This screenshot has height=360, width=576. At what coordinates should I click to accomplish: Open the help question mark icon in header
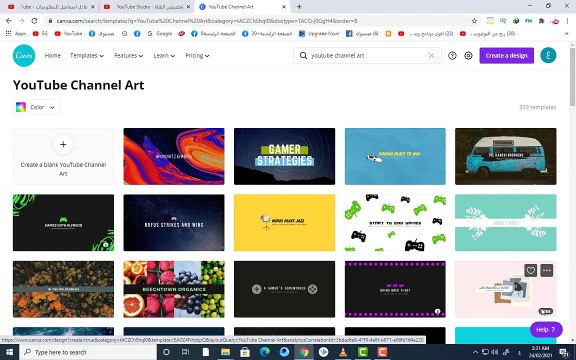(452, 55)
